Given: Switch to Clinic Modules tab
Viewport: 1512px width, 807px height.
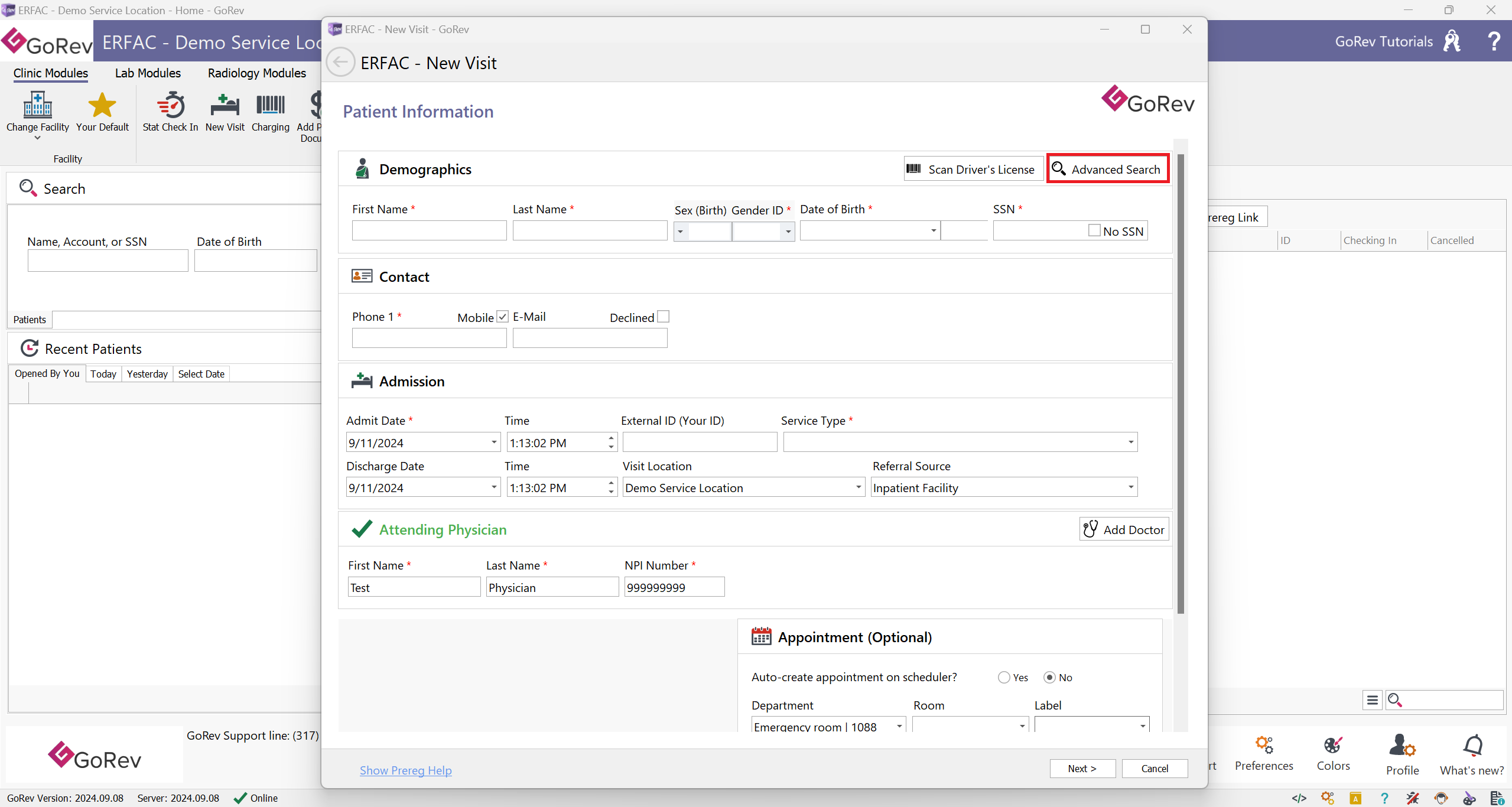Looking at the screenshot, I should (x=50, y=73).
